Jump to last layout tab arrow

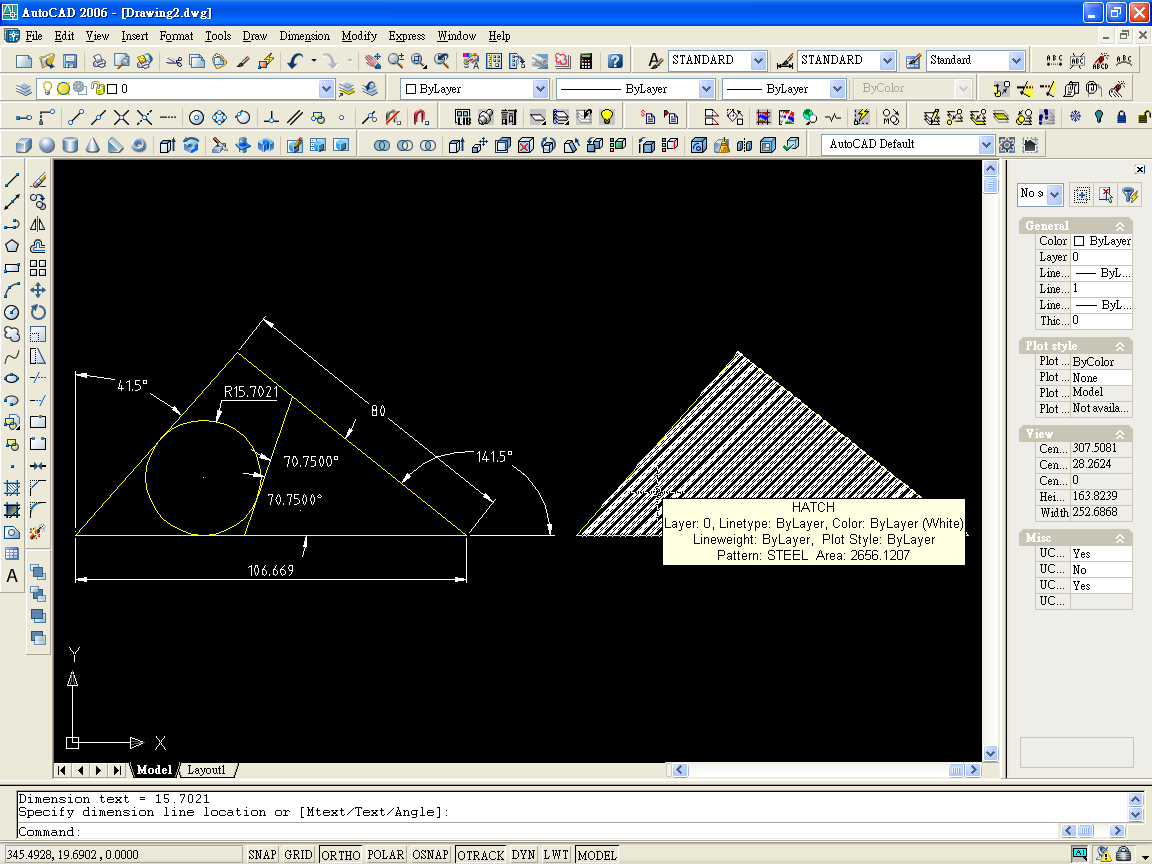[x=117, y=770]
